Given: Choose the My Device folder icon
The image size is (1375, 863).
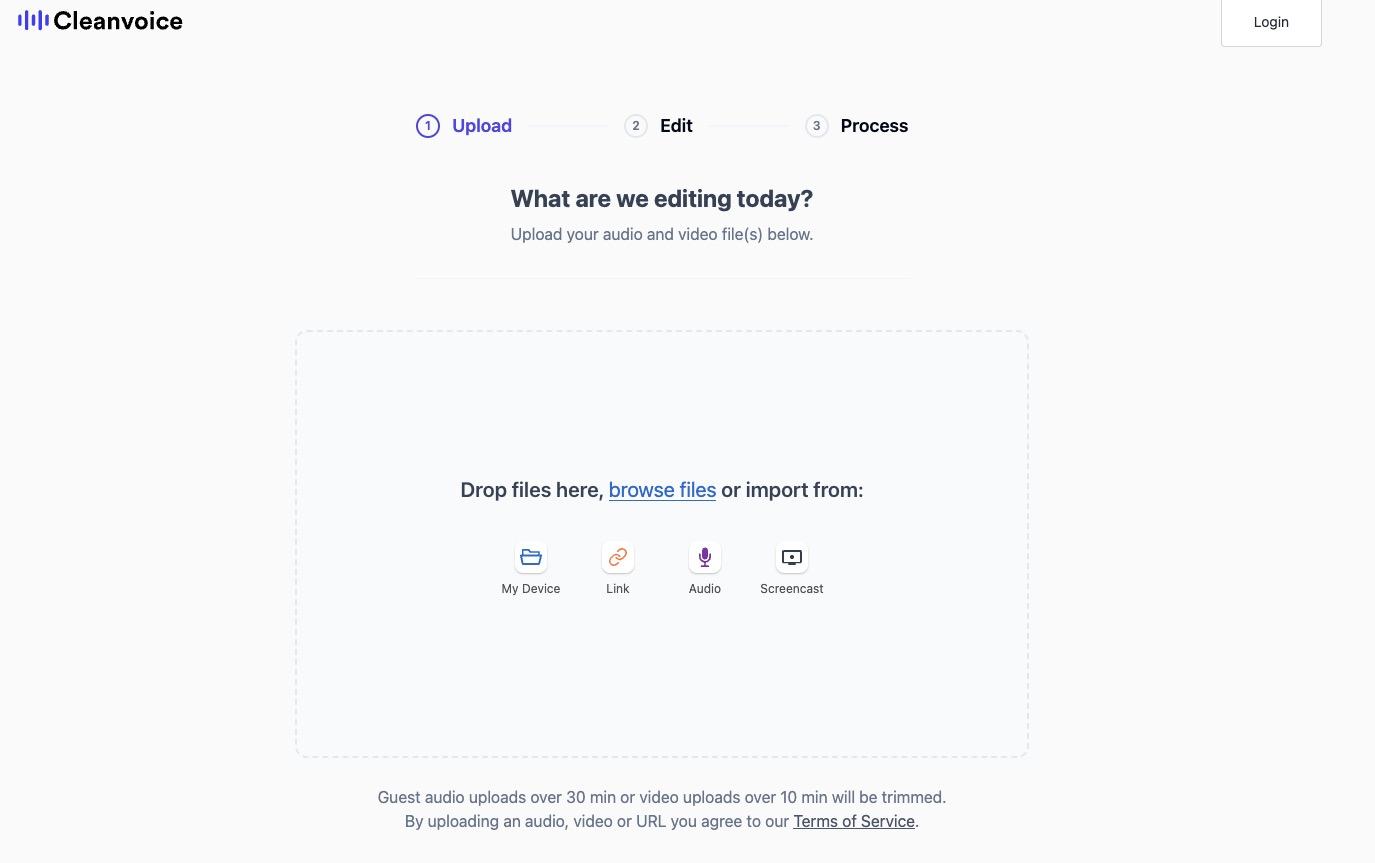Looking at the screenshot, I should 531,557.
